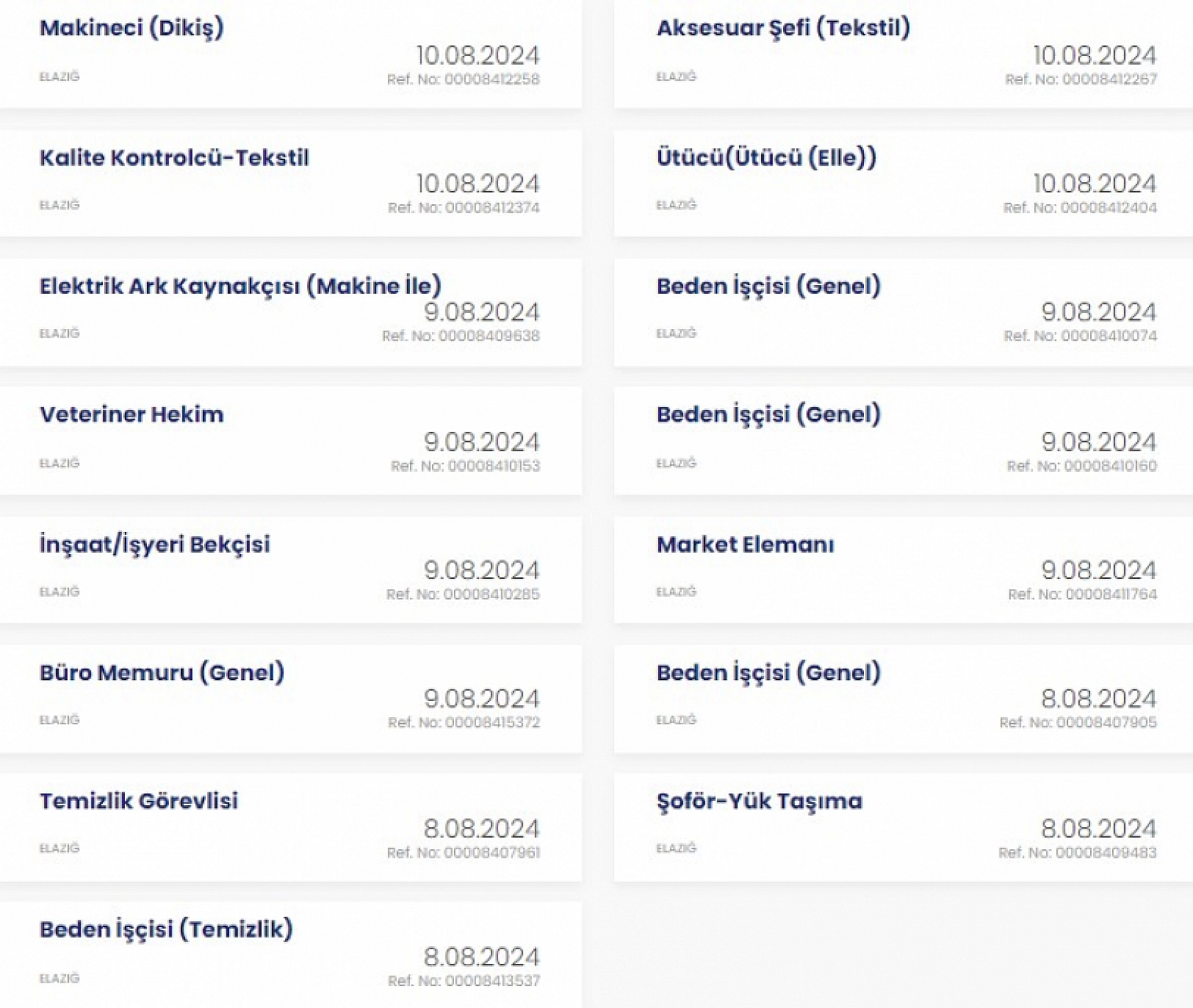
Task: Click the Ütücü(Ütücü (Elle)) listing title
Action: (766, 157)
